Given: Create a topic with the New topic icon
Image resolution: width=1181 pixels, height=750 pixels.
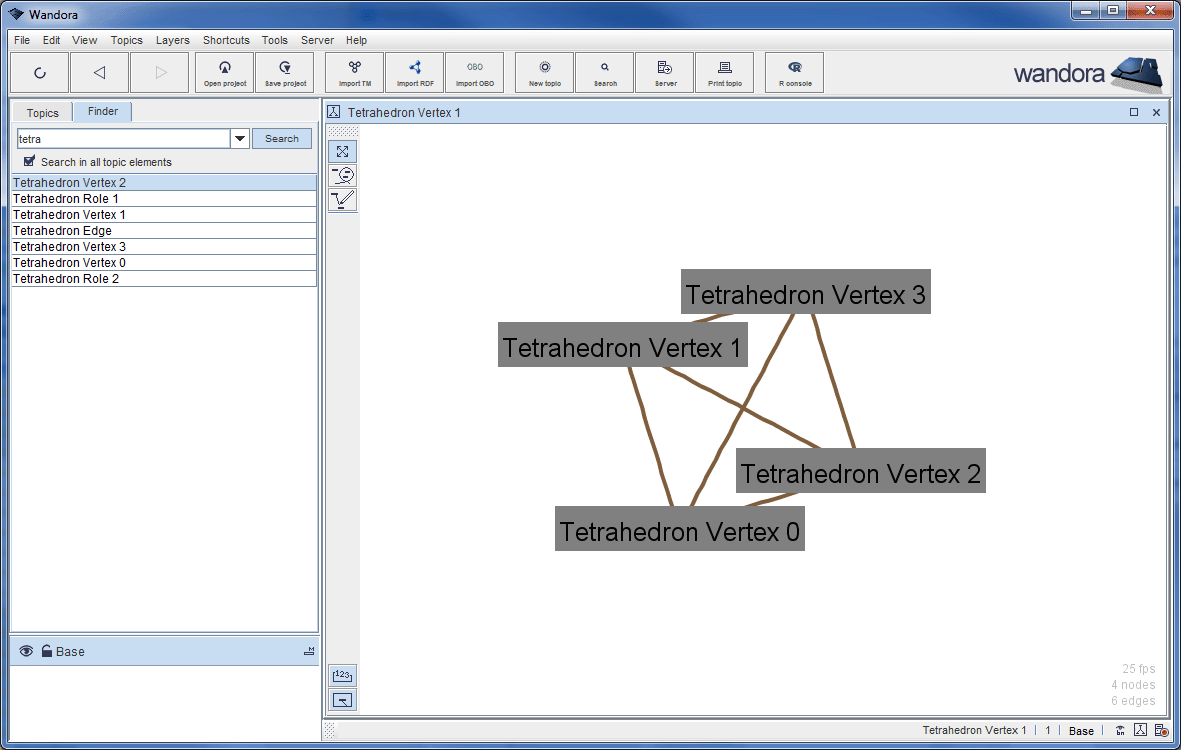Looking at the screenshot, I should point(543,72).
